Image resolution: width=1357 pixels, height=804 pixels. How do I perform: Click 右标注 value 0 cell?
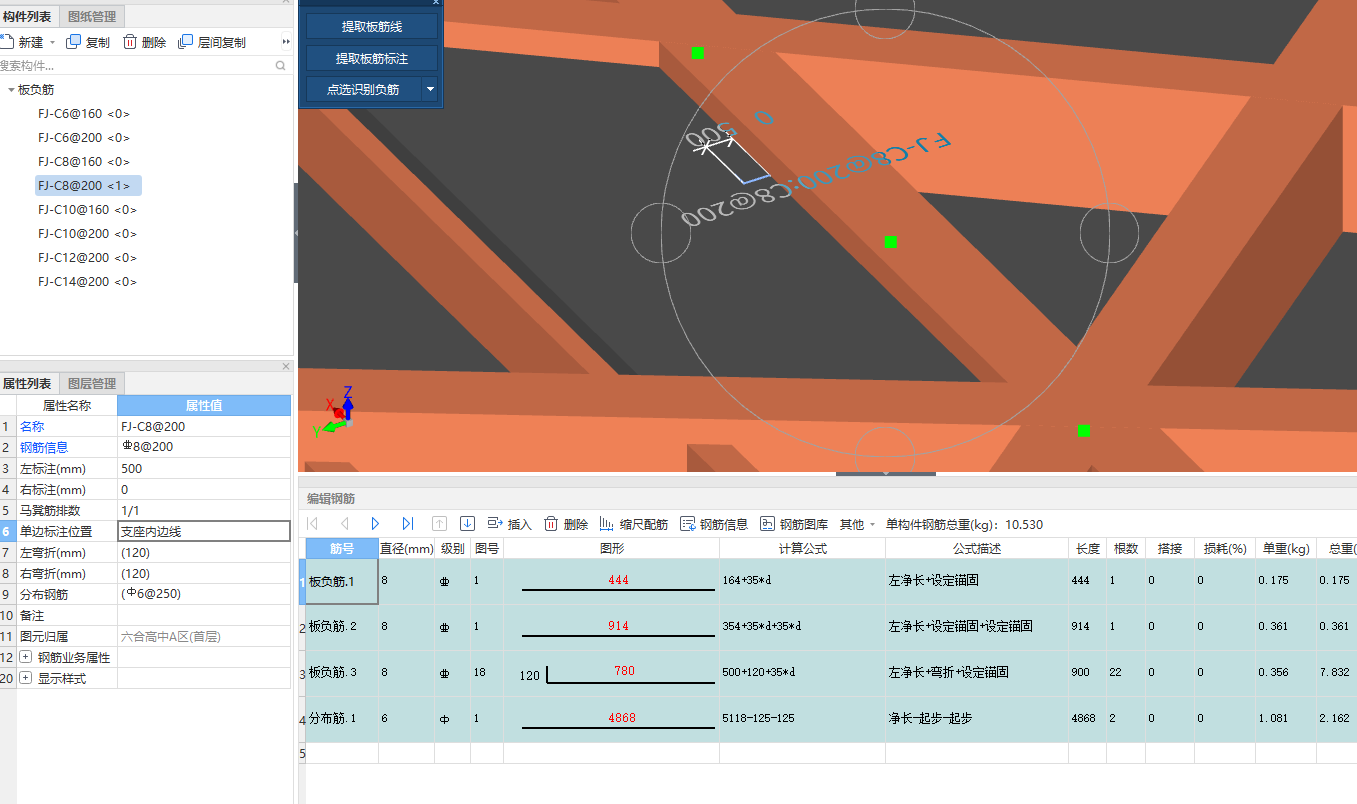(x=204, y=489)
